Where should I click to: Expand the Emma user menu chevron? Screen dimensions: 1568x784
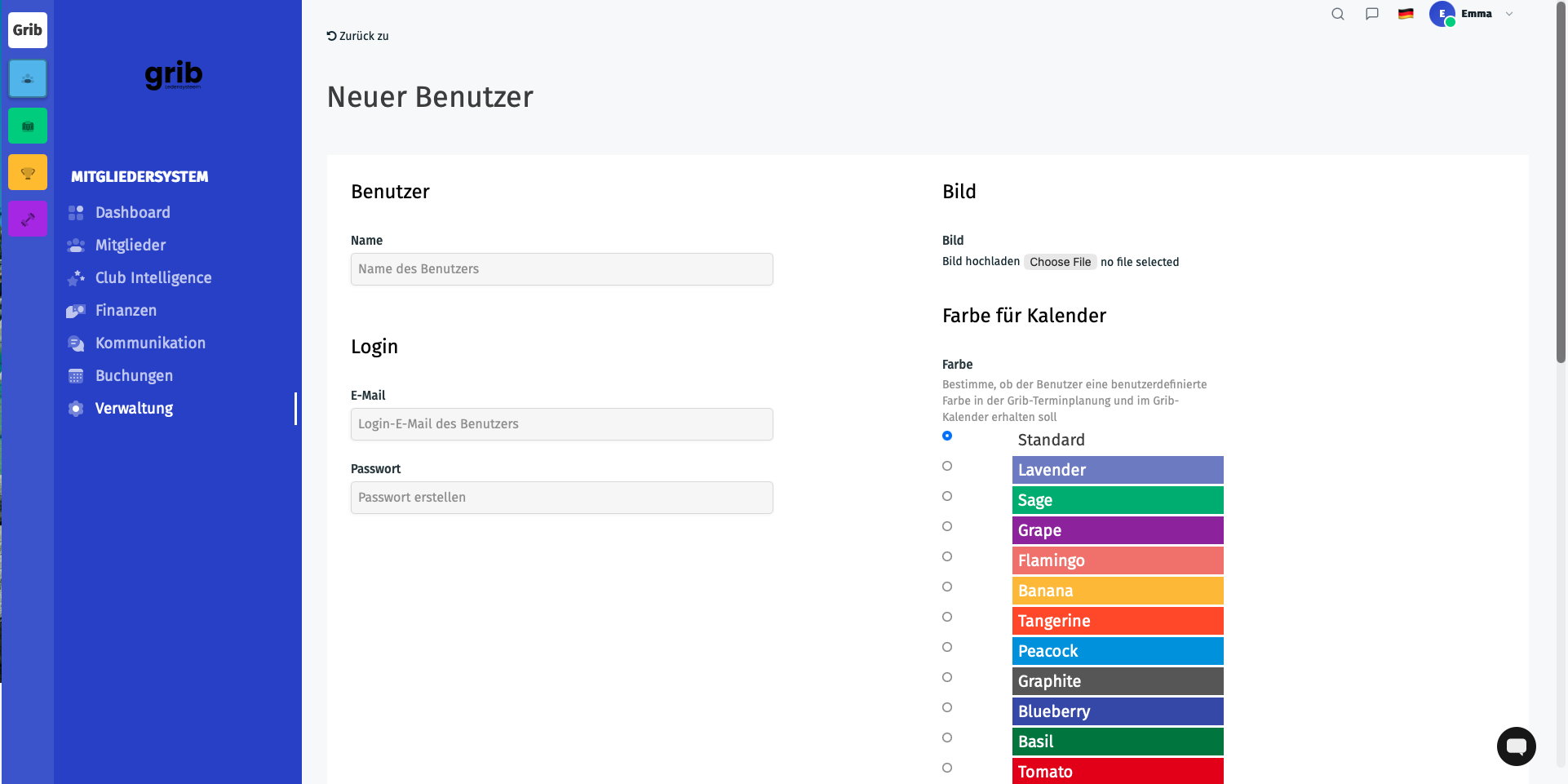coord(1509,14)
